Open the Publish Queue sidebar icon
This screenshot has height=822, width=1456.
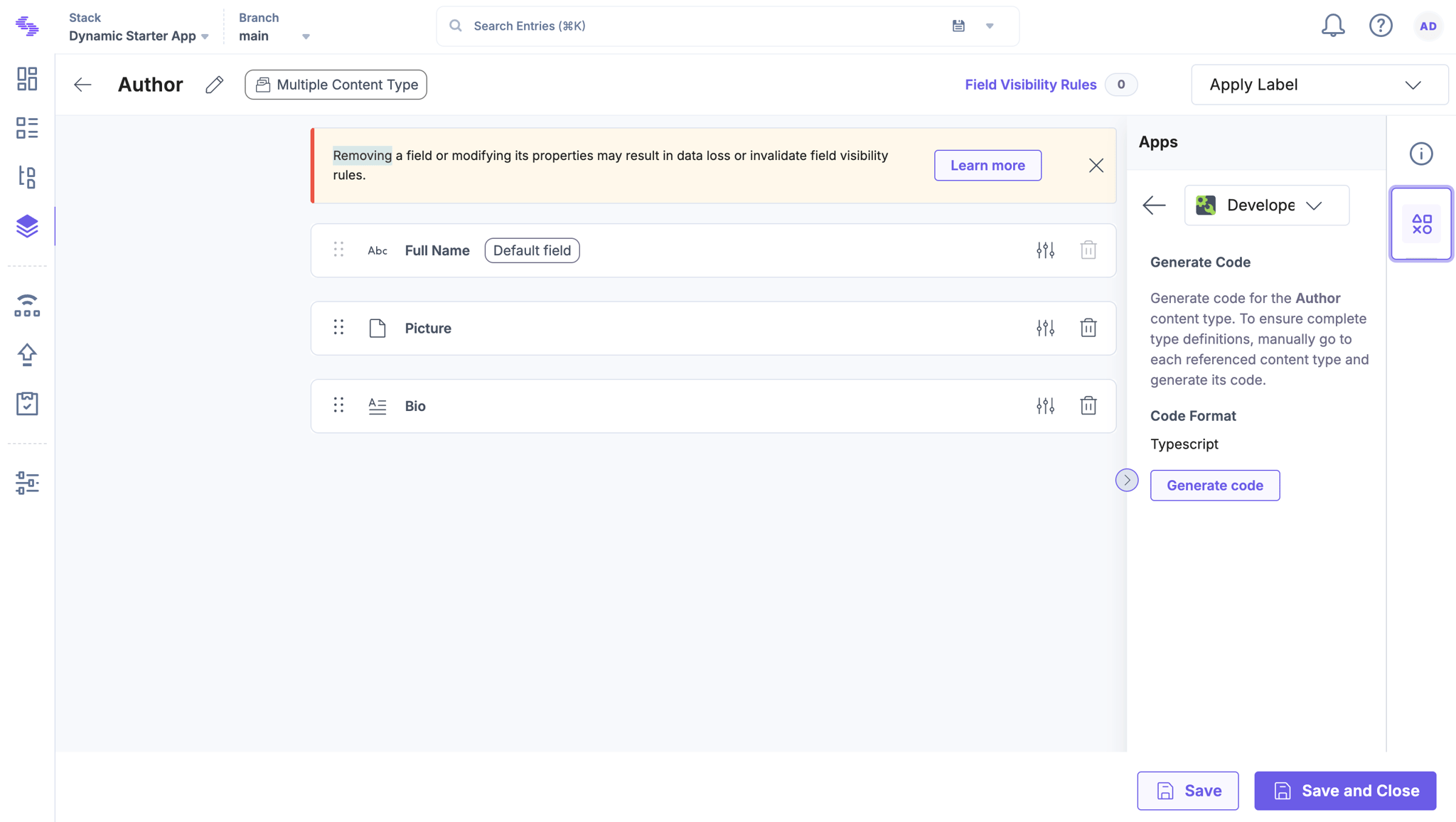27,305
